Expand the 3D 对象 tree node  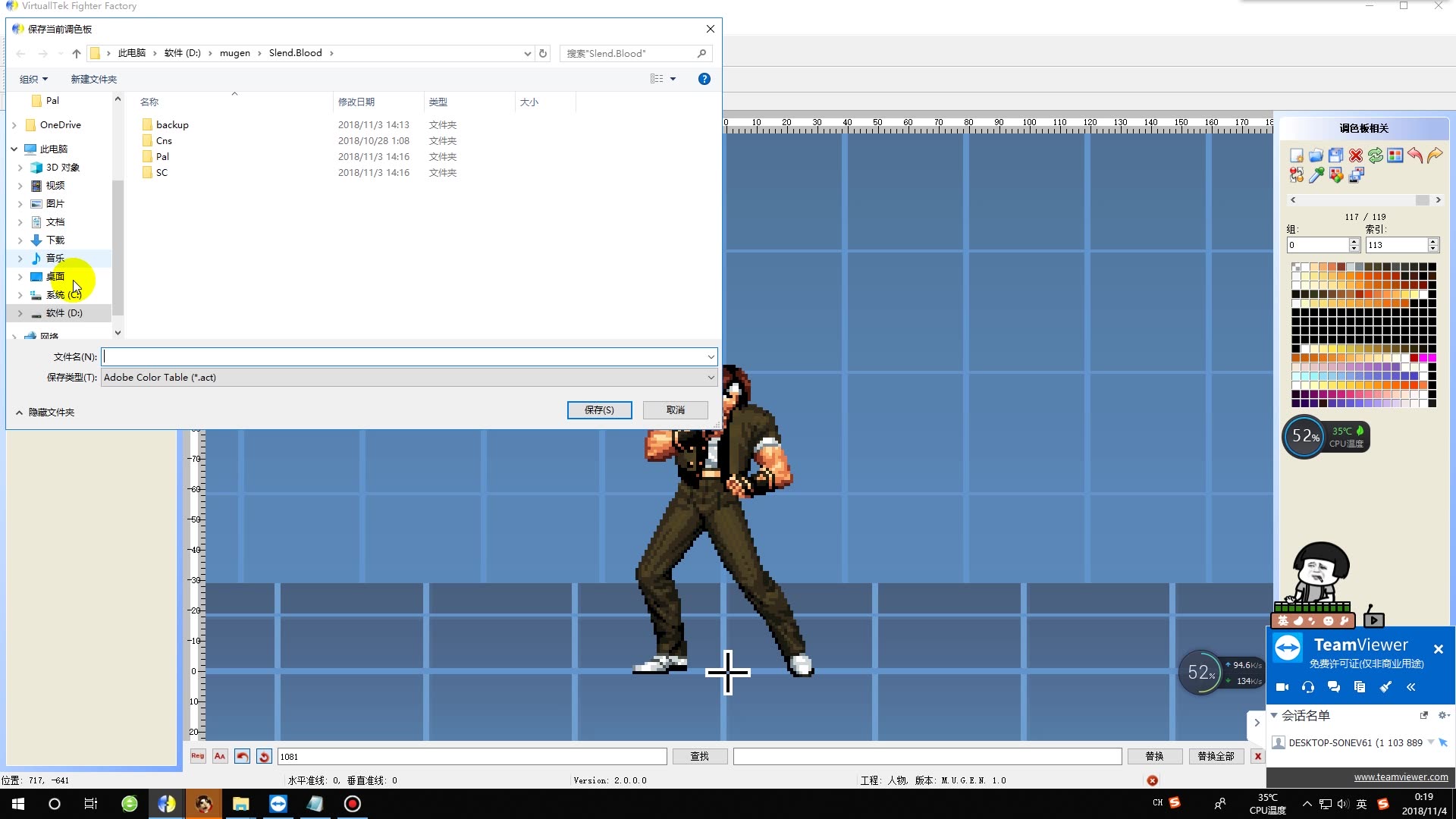point(20,168)
